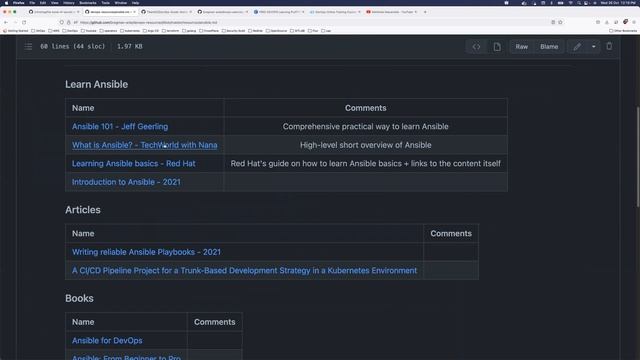Open the Apple menu
This screenshot has width=640, height=360.
[x=6, y=3]
